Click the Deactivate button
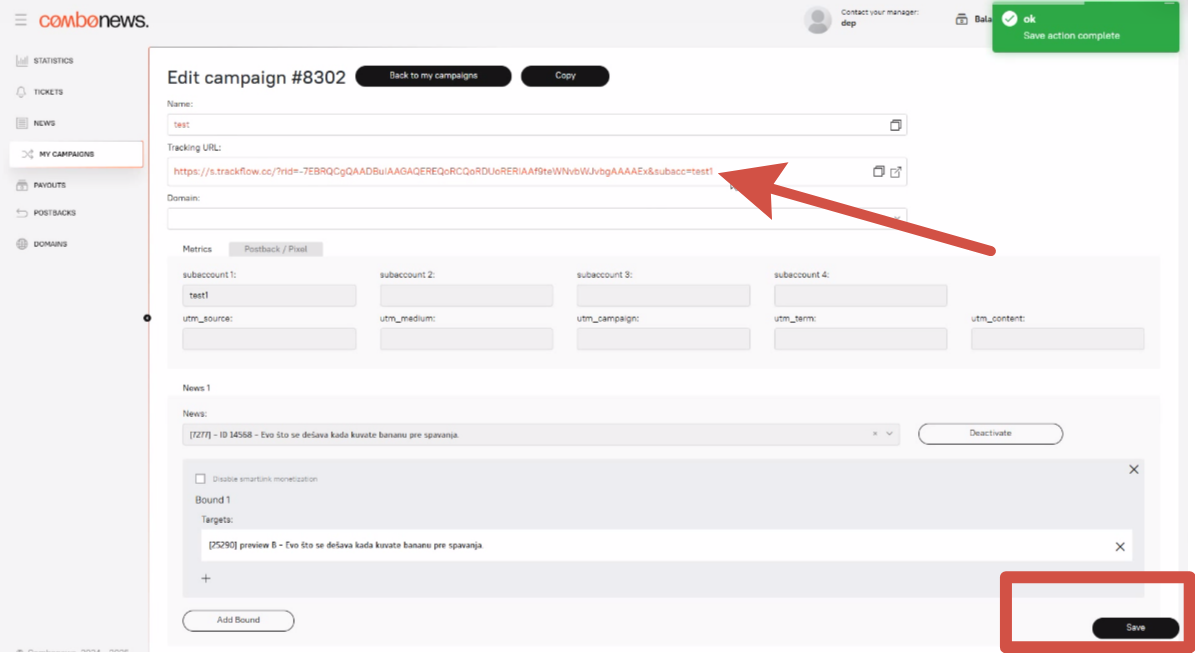The height and width of the screenshot is (653, 1195). 990,434
